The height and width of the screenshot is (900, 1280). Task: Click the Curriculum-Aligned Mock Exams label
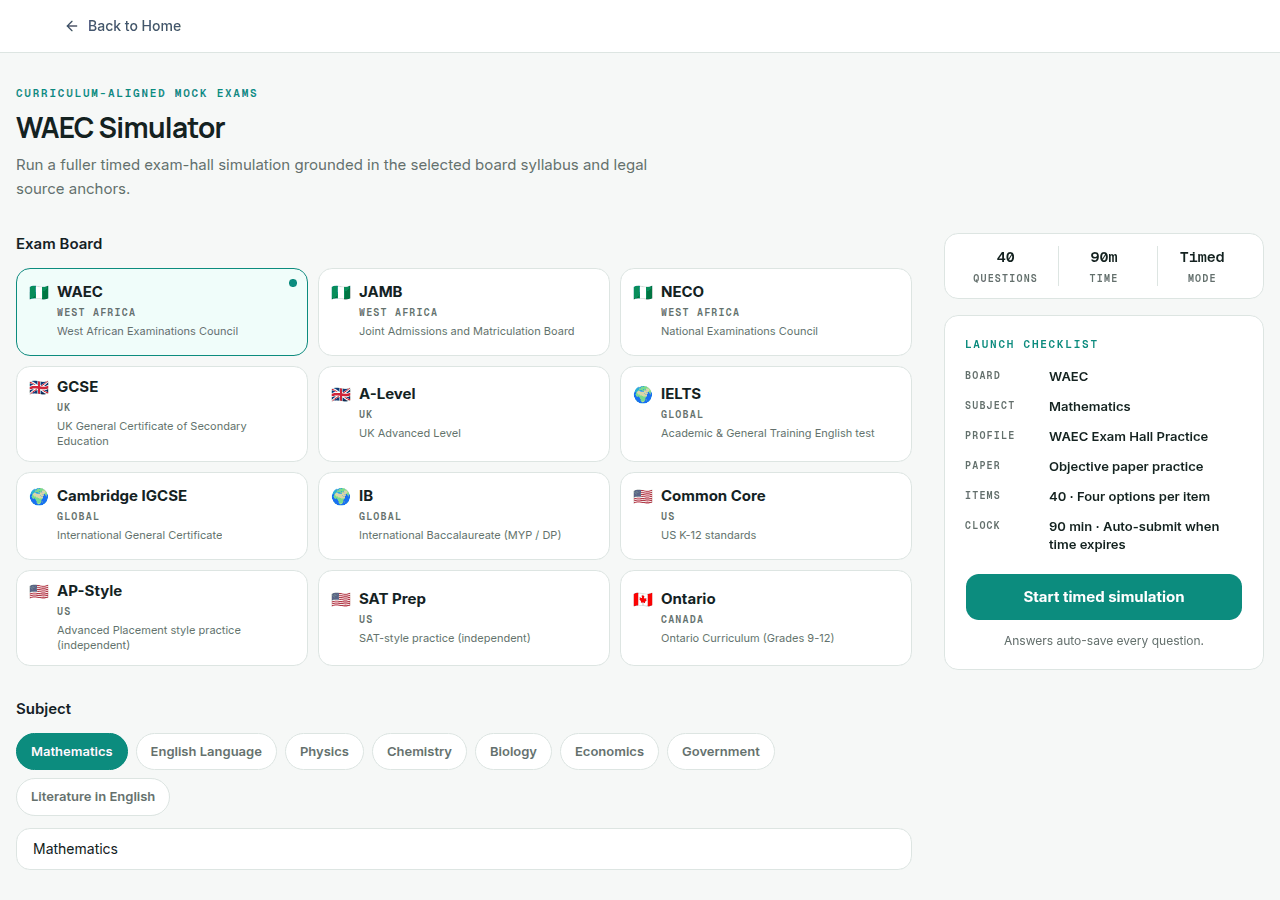point(137,93)
